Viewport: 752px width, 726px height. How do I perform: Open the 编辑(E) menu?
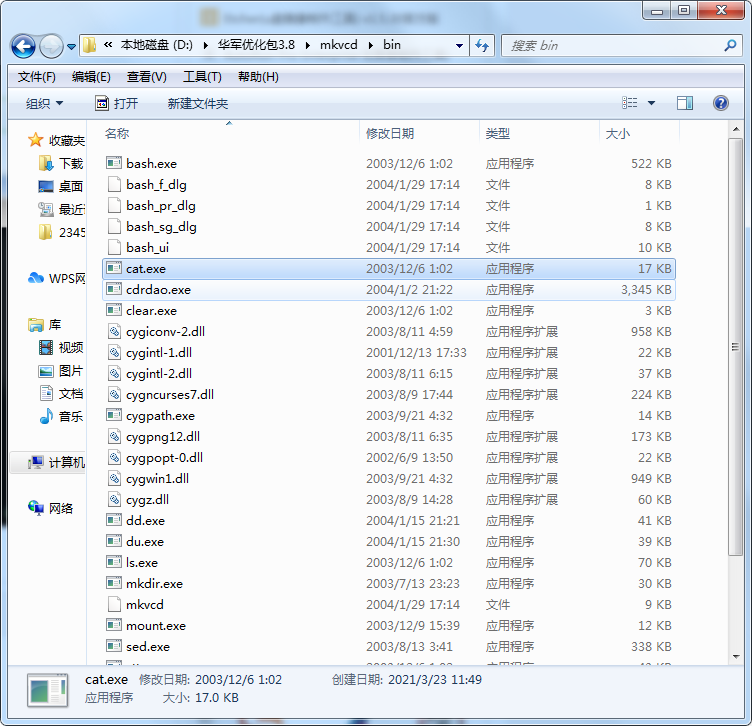91,77
